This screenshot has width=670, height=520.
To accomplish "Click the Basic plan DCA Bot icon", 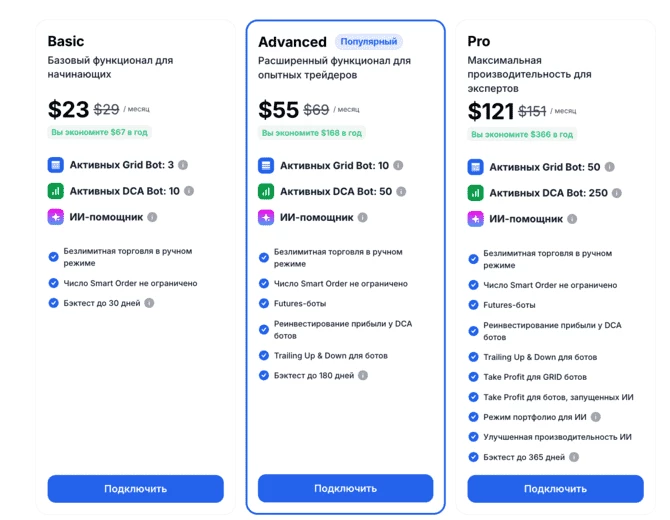I will pyautogui.click(x=56, y=191).
